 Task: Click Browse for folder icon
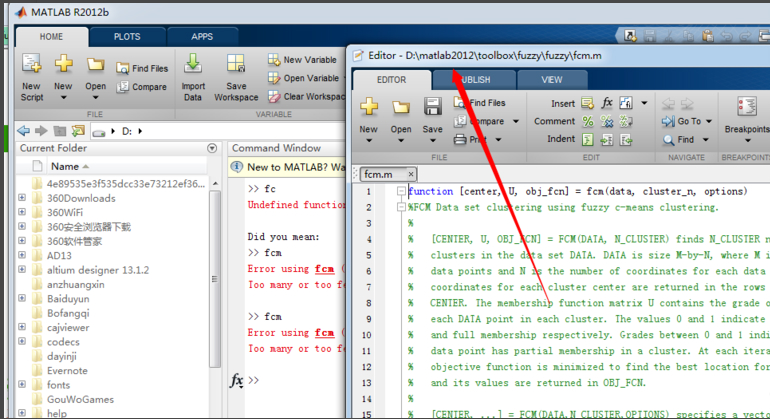click(78, 131)
